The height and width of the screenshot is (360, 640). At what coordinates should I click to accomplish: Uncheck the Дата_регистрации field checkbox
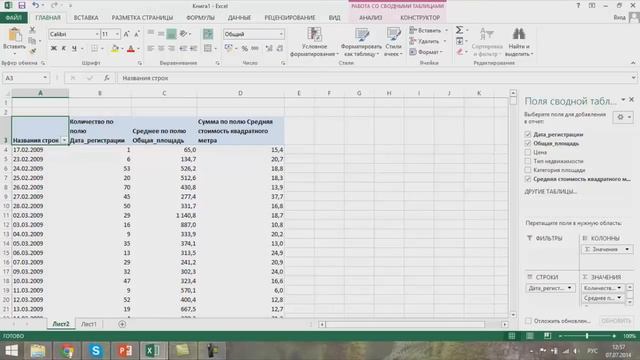[528, 134]
